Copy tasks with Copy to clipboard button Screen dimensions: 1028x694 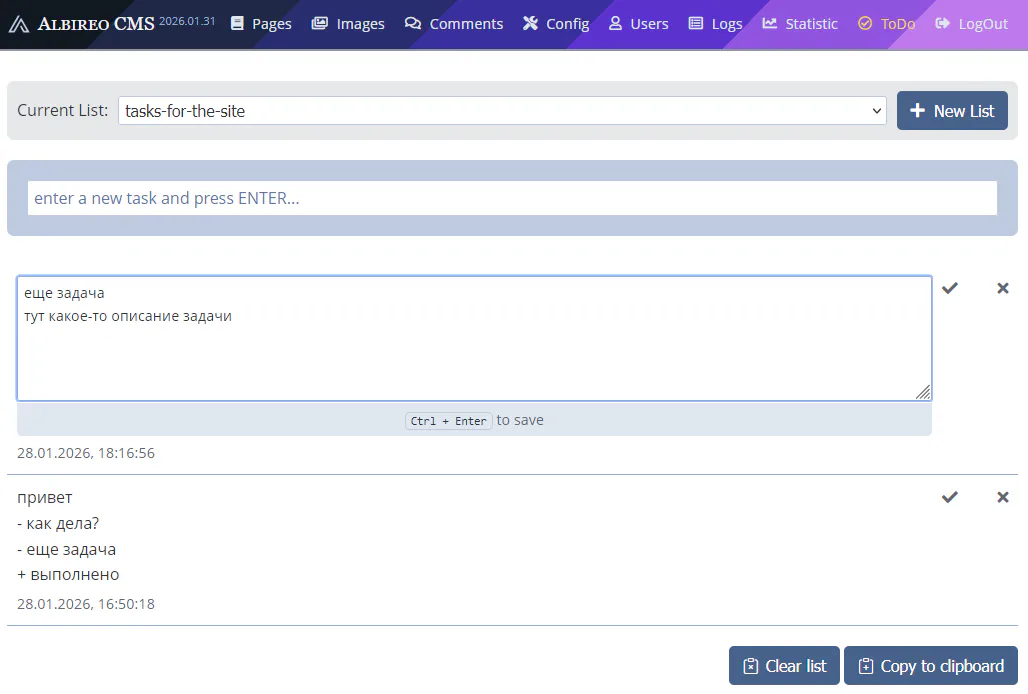pos(930,666)
